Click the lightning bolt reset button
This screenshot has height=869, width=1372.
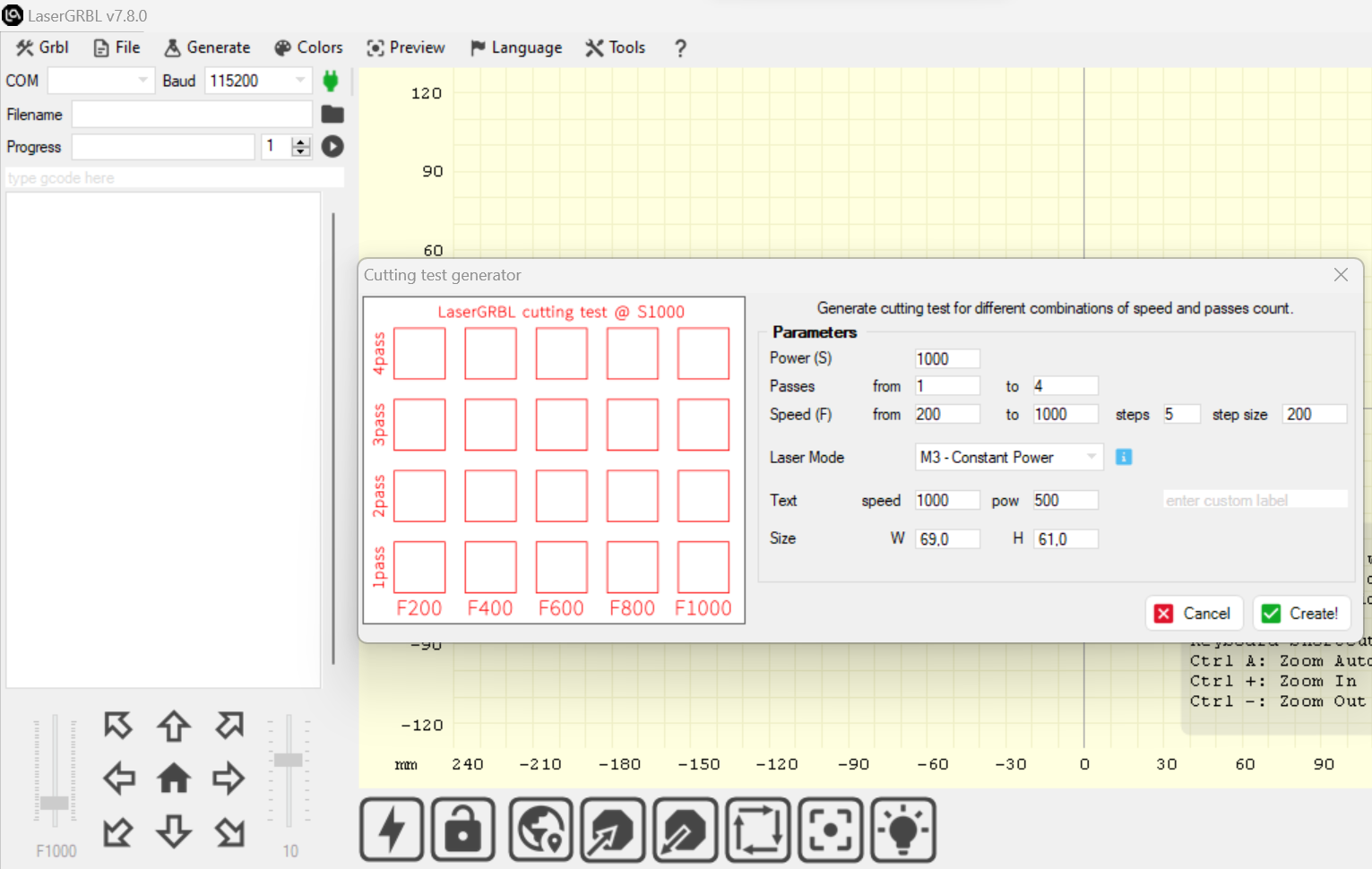tap(392, 830)
